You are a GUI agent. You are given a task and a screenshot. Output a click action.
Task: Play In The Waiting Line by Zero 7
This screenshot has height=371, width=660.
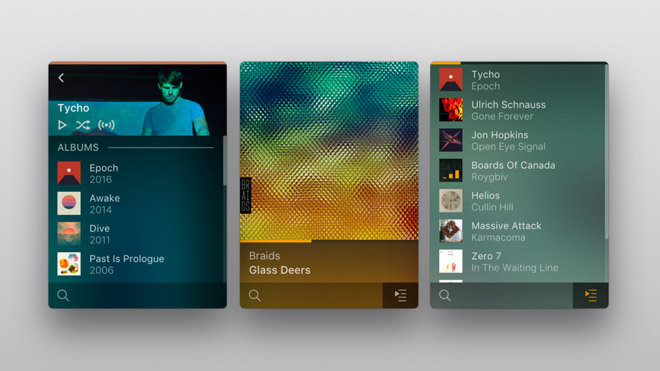click(x=517, y=262)
